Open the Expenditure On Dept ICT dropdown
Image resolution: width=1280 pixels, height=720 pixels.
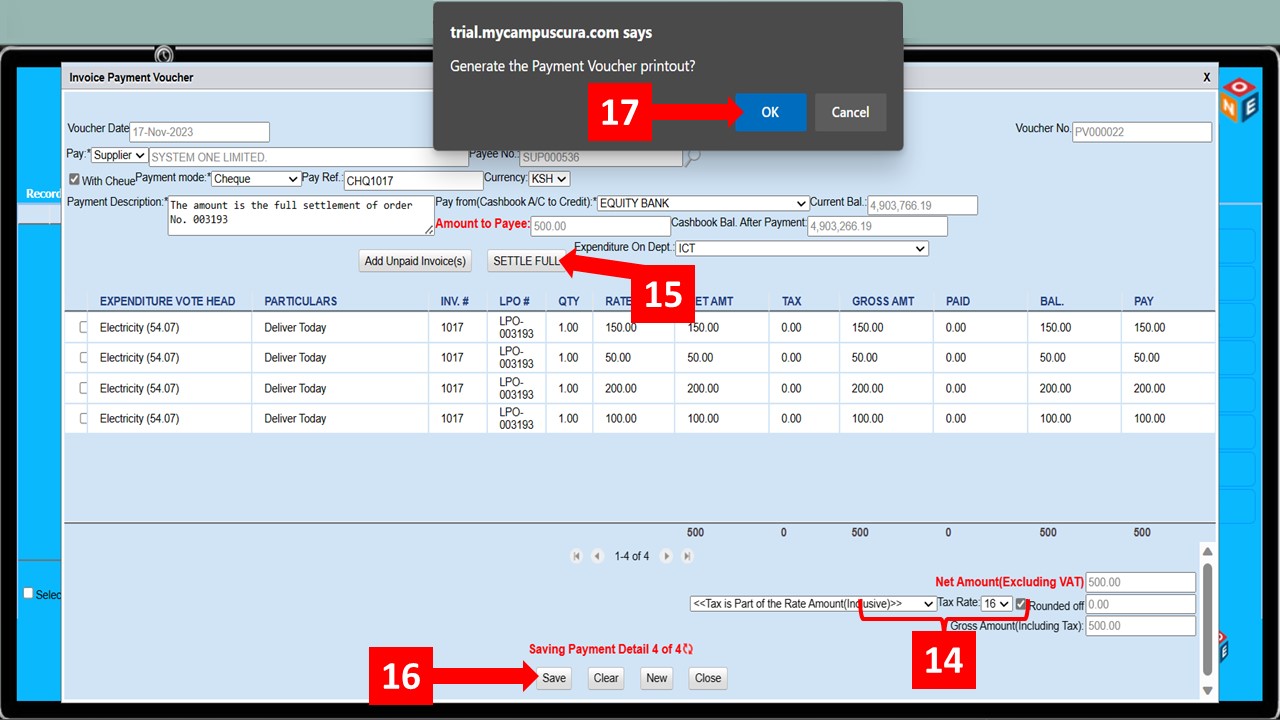pos(802,248)
